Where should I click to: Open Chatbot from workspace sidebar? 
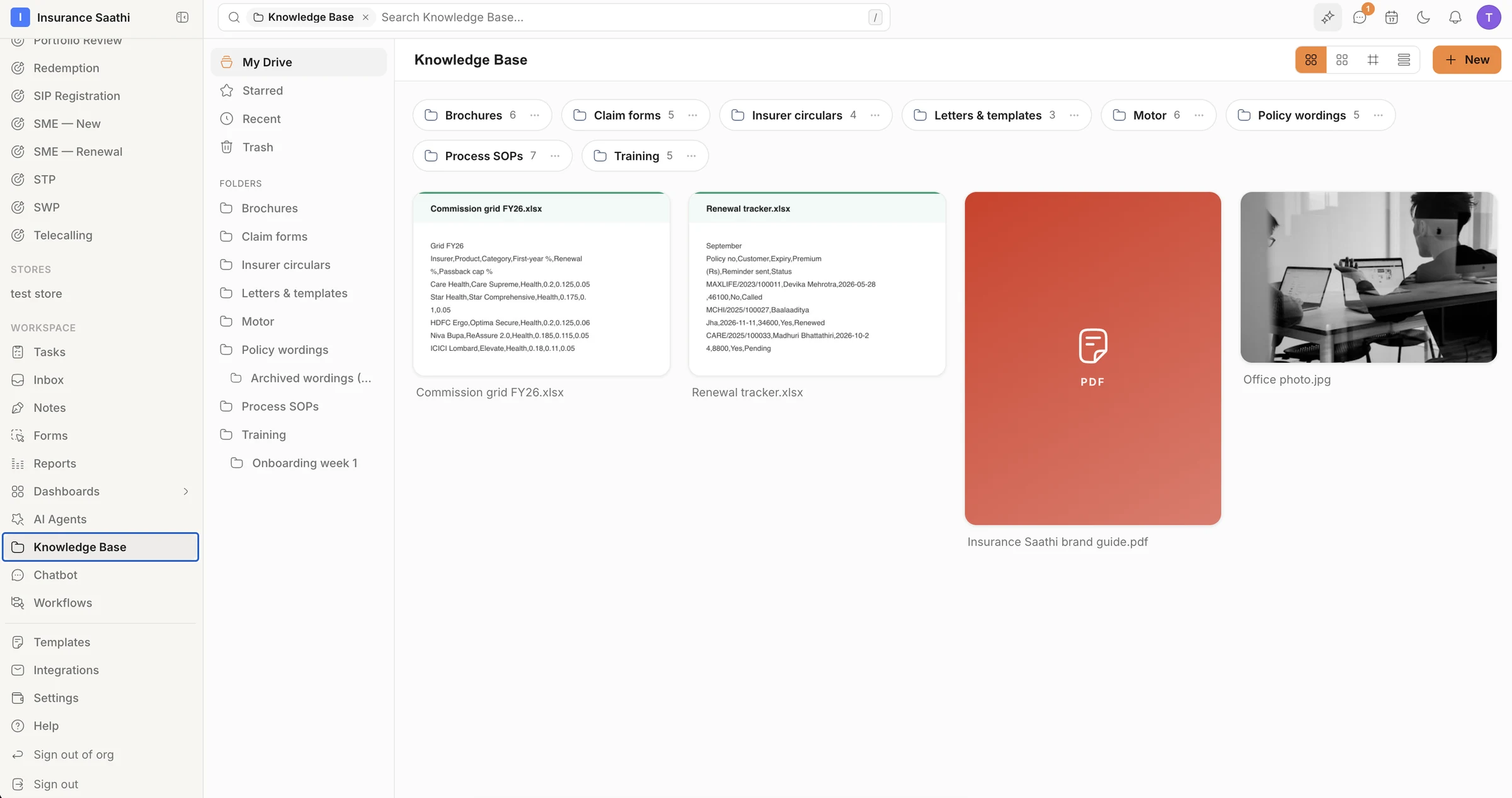101,575
